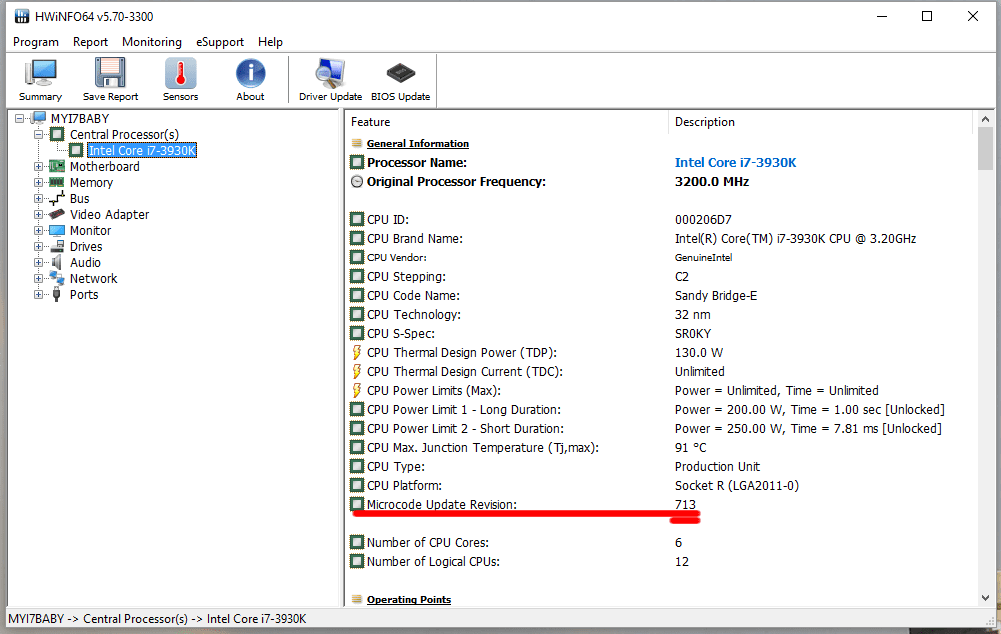Screen dimensions: 1001x634
Task: Select the Number of CPU Cores row
Action: [661, 543]
